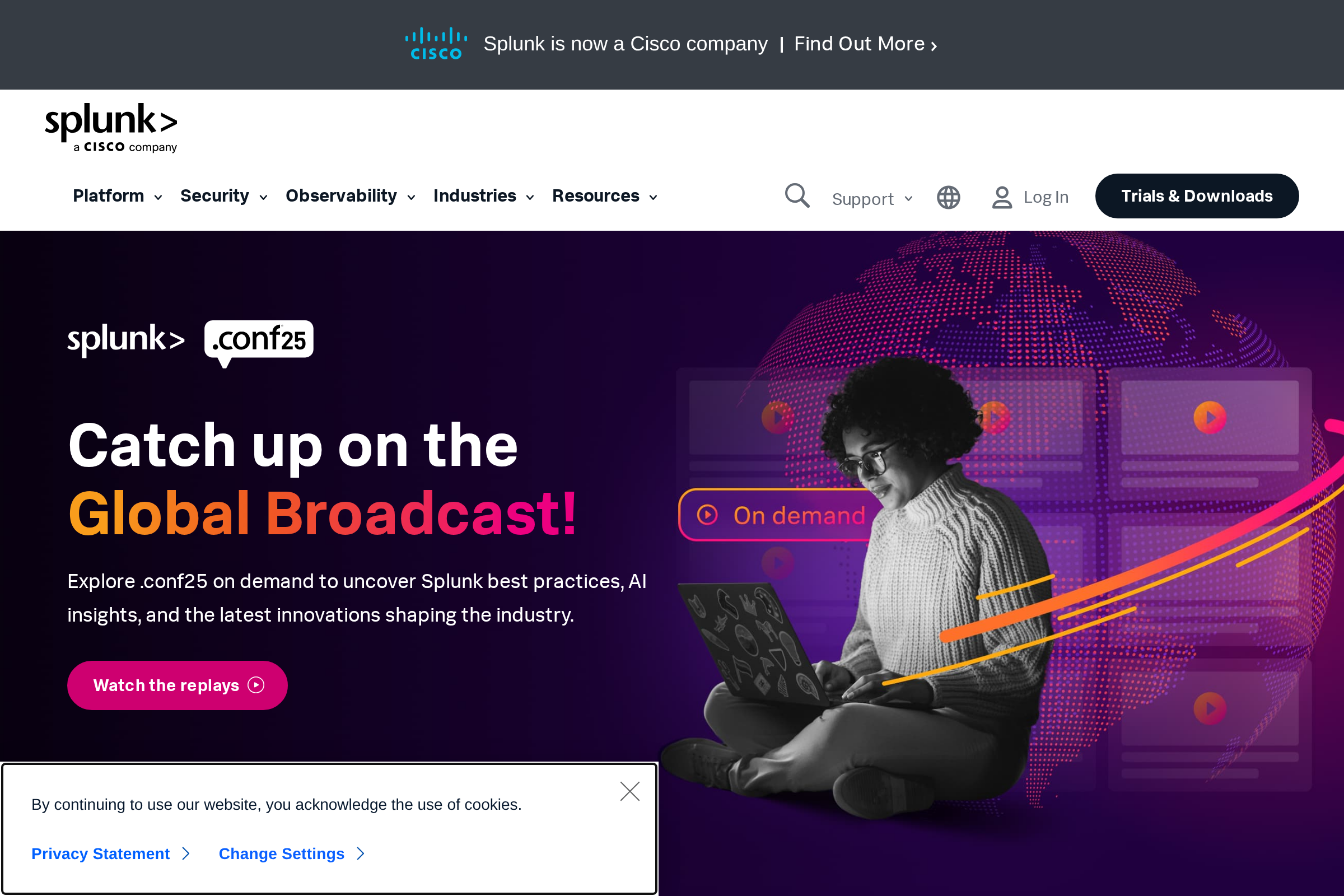Open the Resources menu
The image size is (1344, 896).
(x=605, y=196)
